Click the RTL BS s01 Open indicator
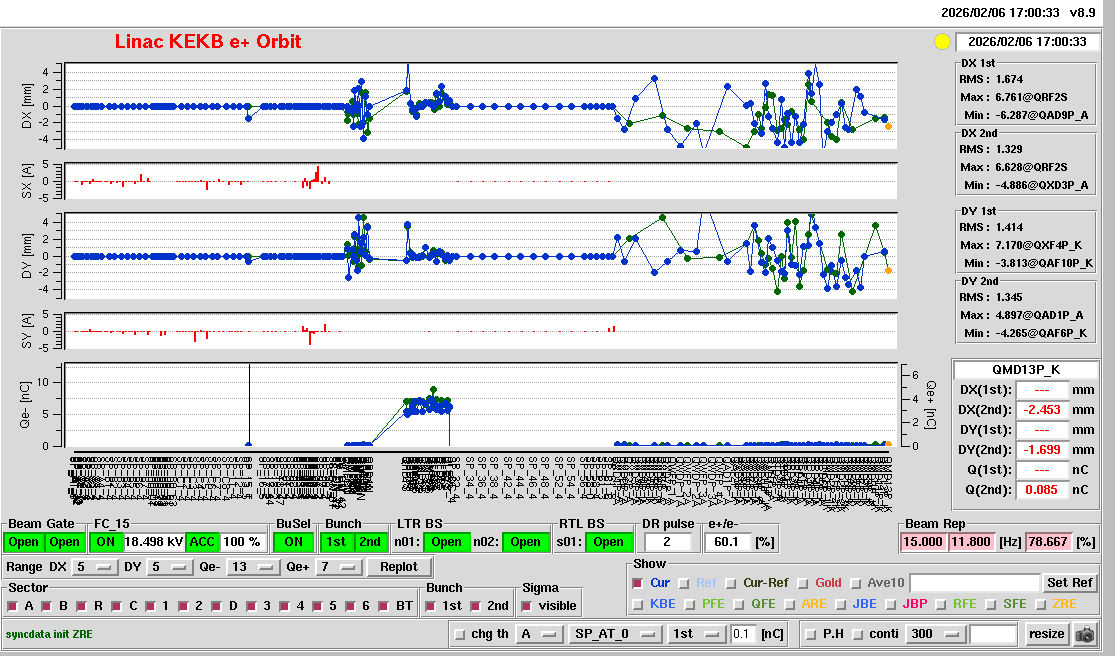 coord(607,542)
